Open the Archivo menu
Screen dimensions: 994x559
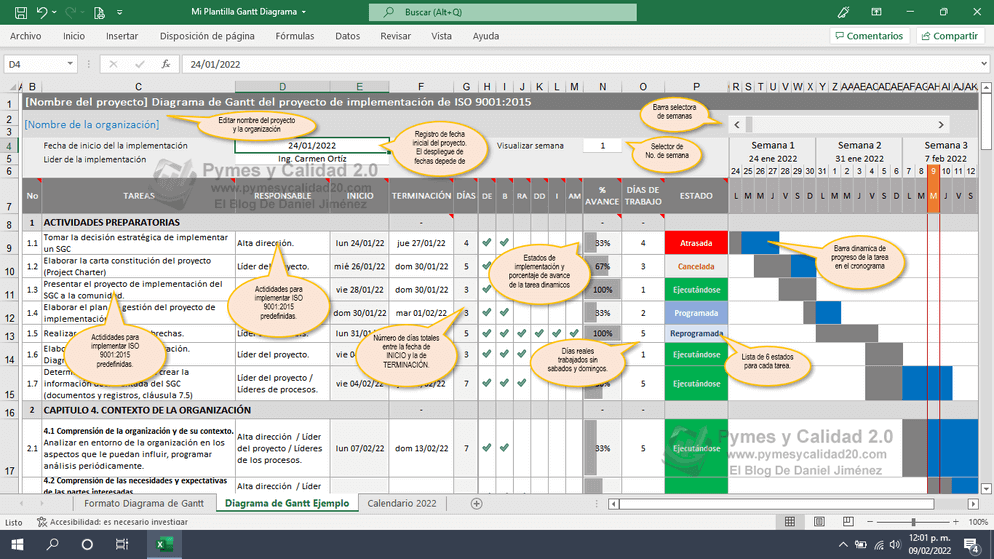25,36
